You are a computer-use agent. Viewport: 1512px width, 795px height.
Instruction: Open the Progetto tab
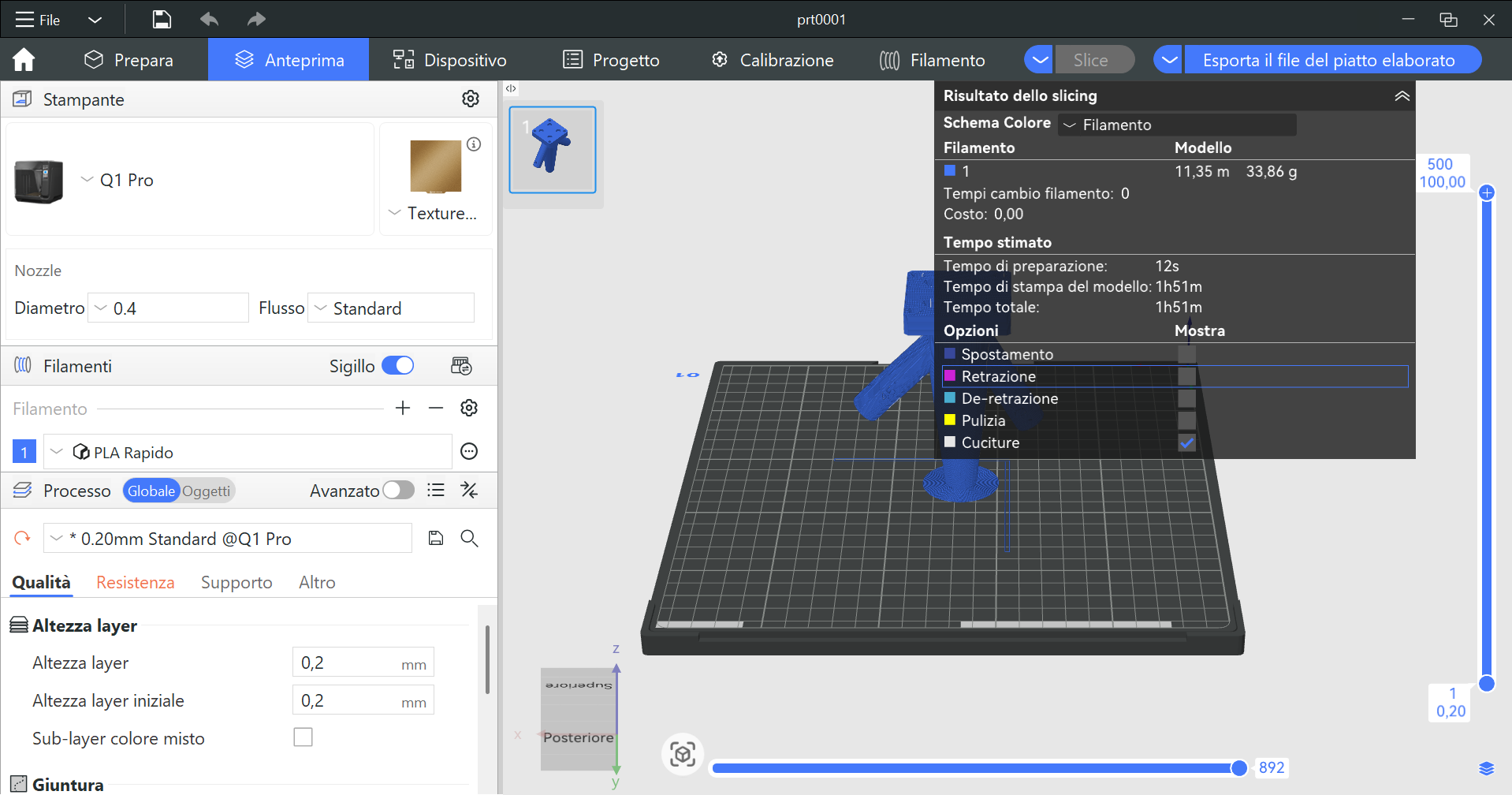coord(611,60)
